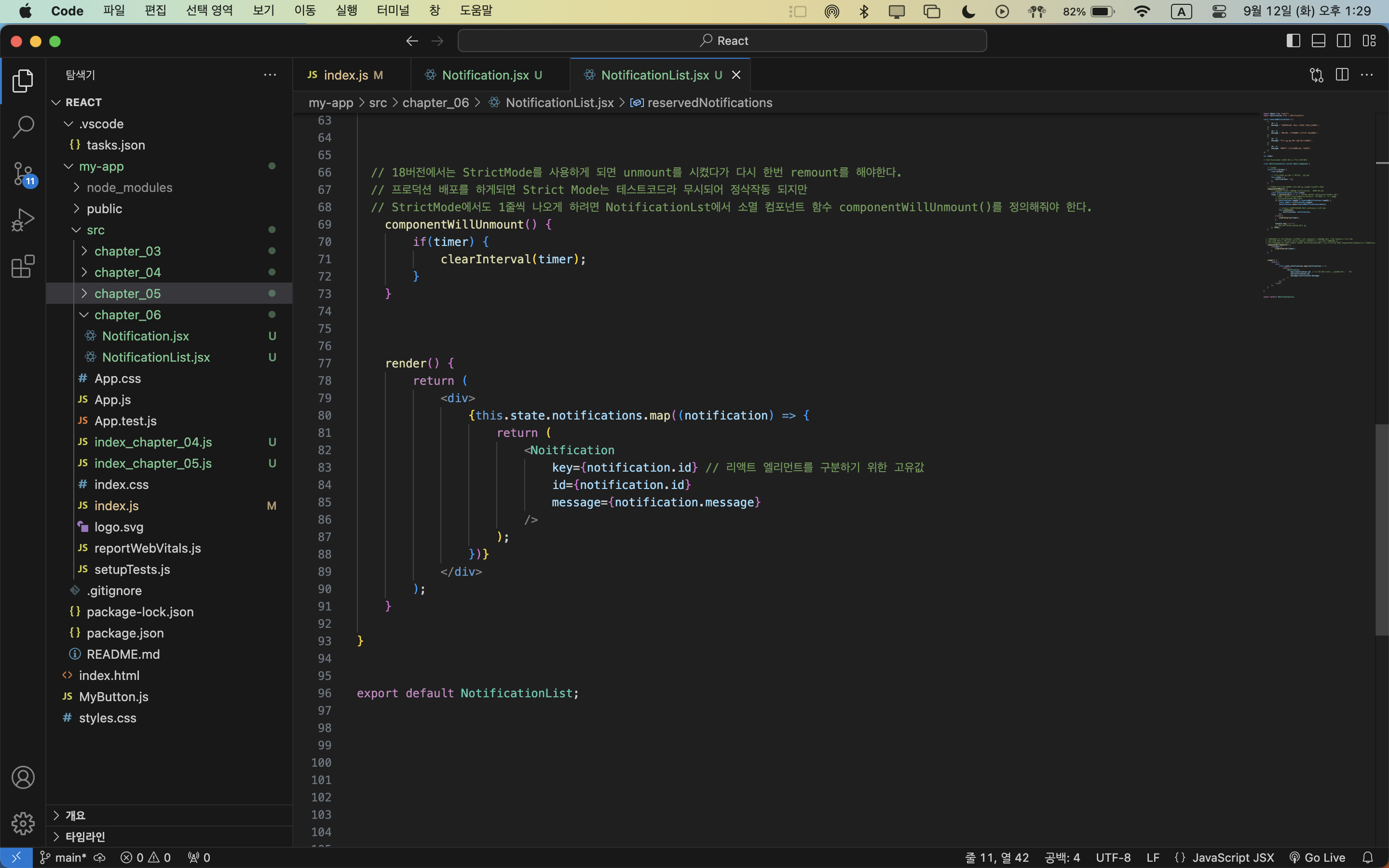The image size is (1389, 868).
Task: Open changes compare icon in editor toolbar
Action: tap(1316, 75)
